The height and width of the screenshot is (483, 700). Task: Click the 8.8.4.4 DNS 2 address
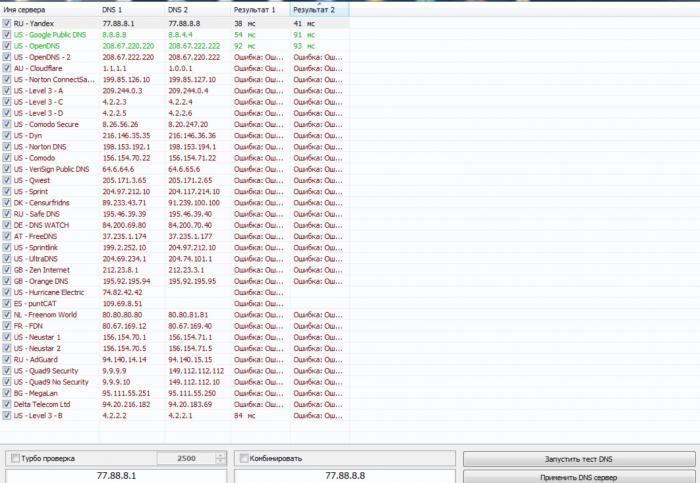coord(180,34)
